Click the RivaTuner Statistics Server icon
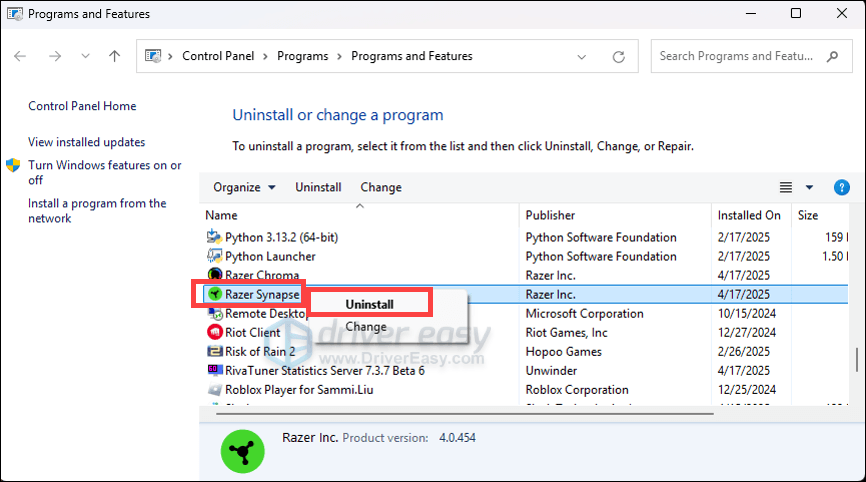Screen dimensions: 866x482 (214, 370)
